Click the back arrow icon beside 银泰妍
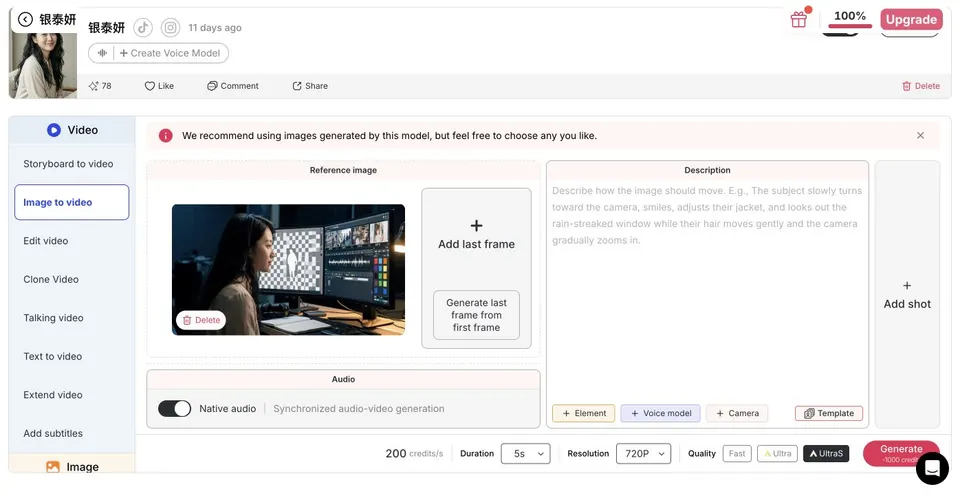The height and width of the screenshot is (496, 960). pyautogui.click(x=25, y=20)
